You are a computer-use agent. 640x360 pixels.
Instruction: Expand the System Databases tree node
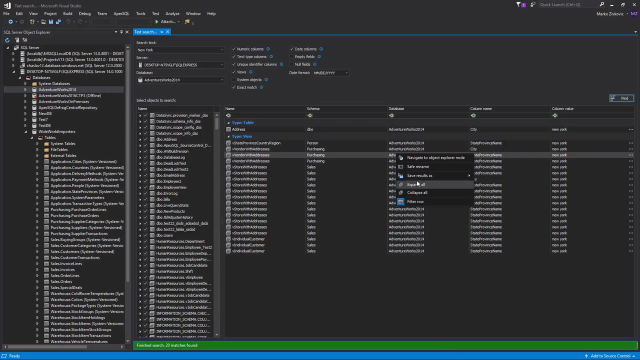coord(25,84)
